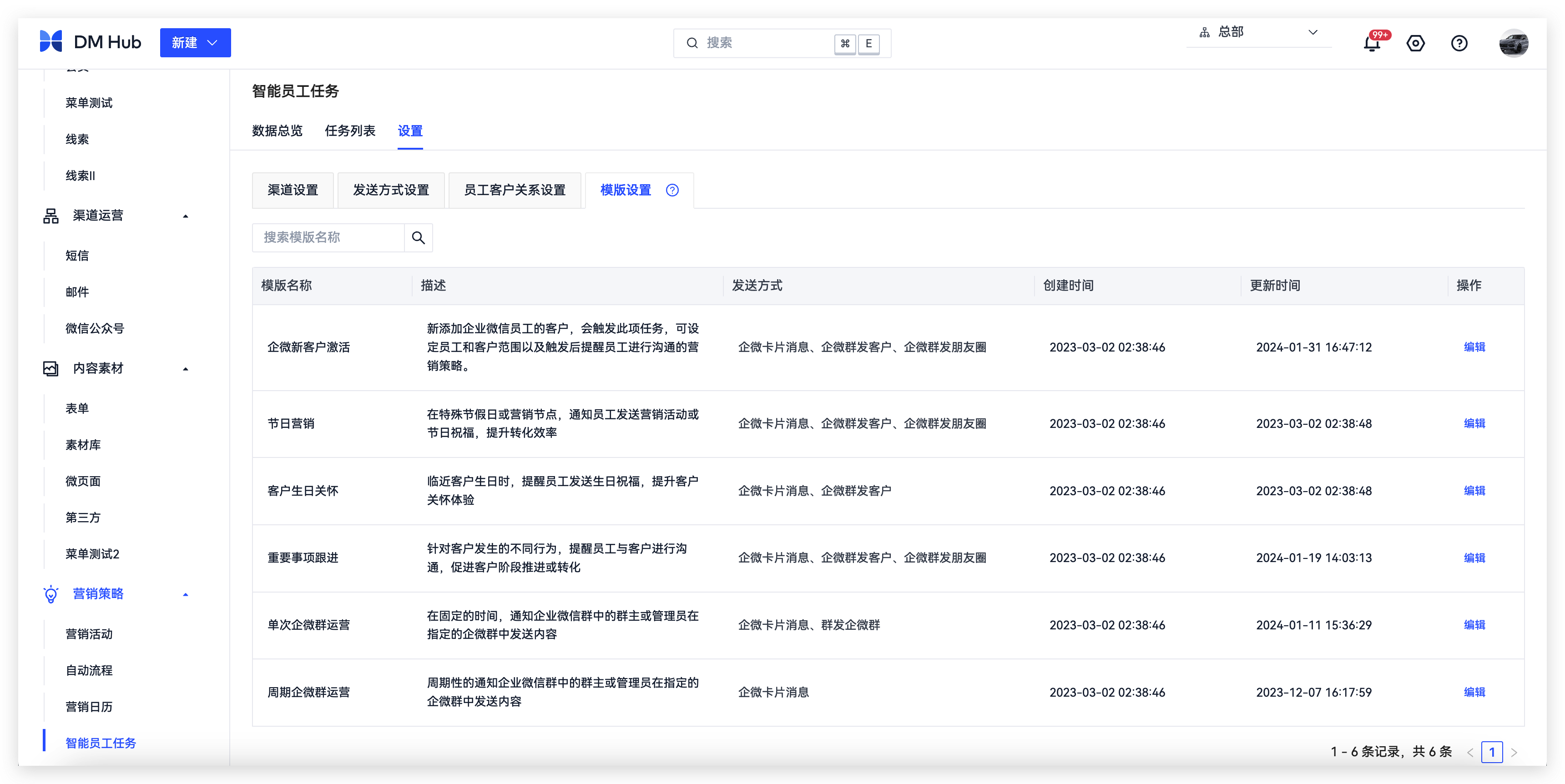This screenshot has width=1565, height=784.
Task: Click the 营销策略 lightbulb icon
Action: (51, 594)
